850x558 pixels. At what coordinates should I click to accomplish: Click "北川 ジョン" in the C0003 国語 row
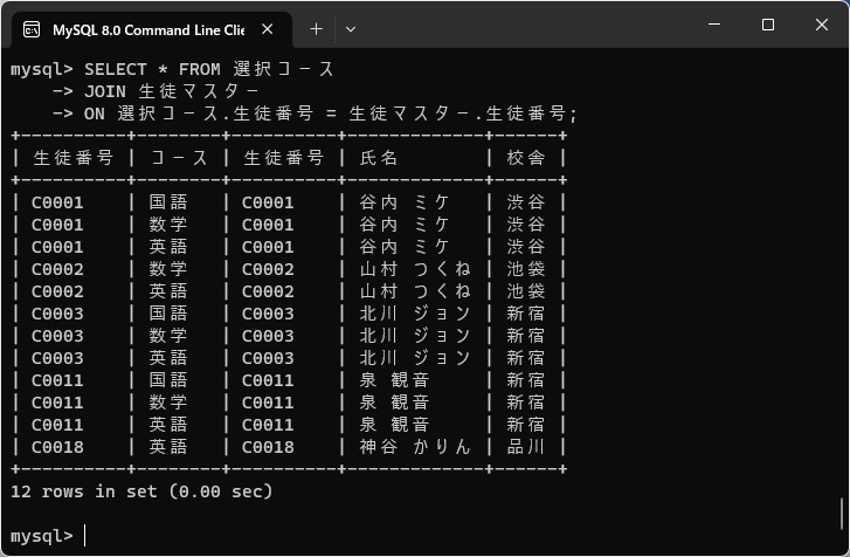pyautogui.click(x=415, y=313)
